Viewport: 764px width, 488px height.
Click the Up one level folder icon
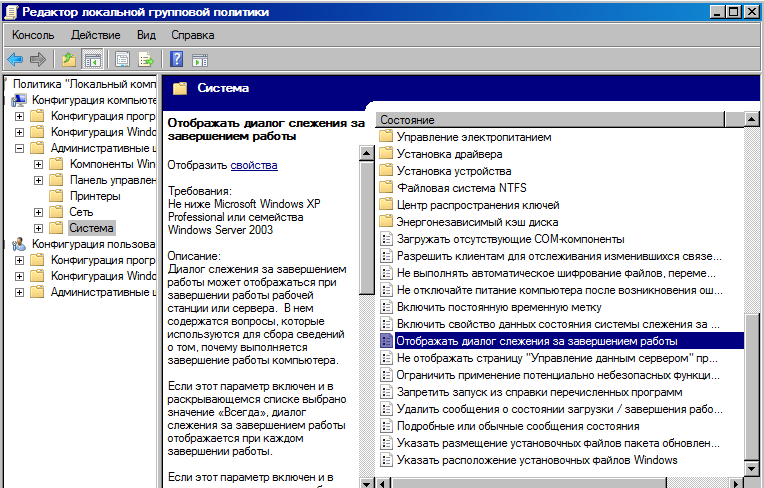pos(68,59)
